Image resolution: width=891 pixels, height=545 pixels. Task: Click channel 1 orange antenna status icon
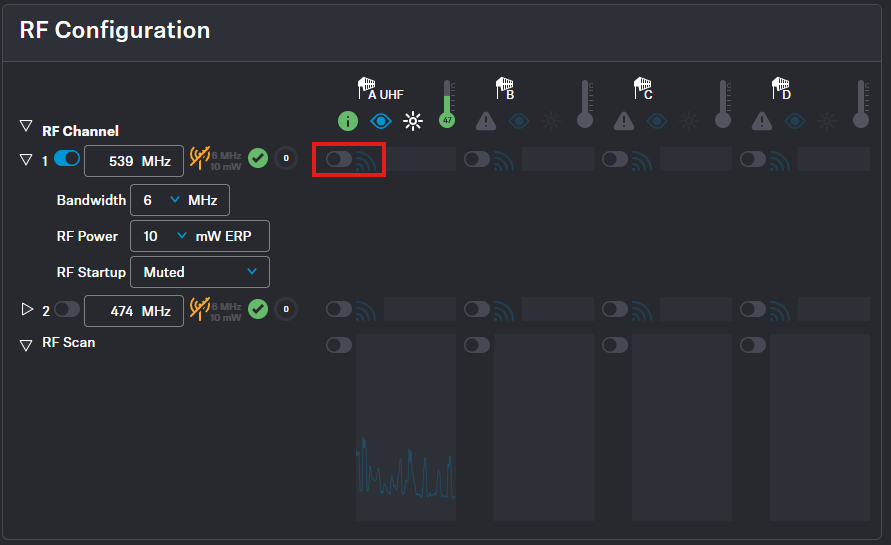point(199,159)
